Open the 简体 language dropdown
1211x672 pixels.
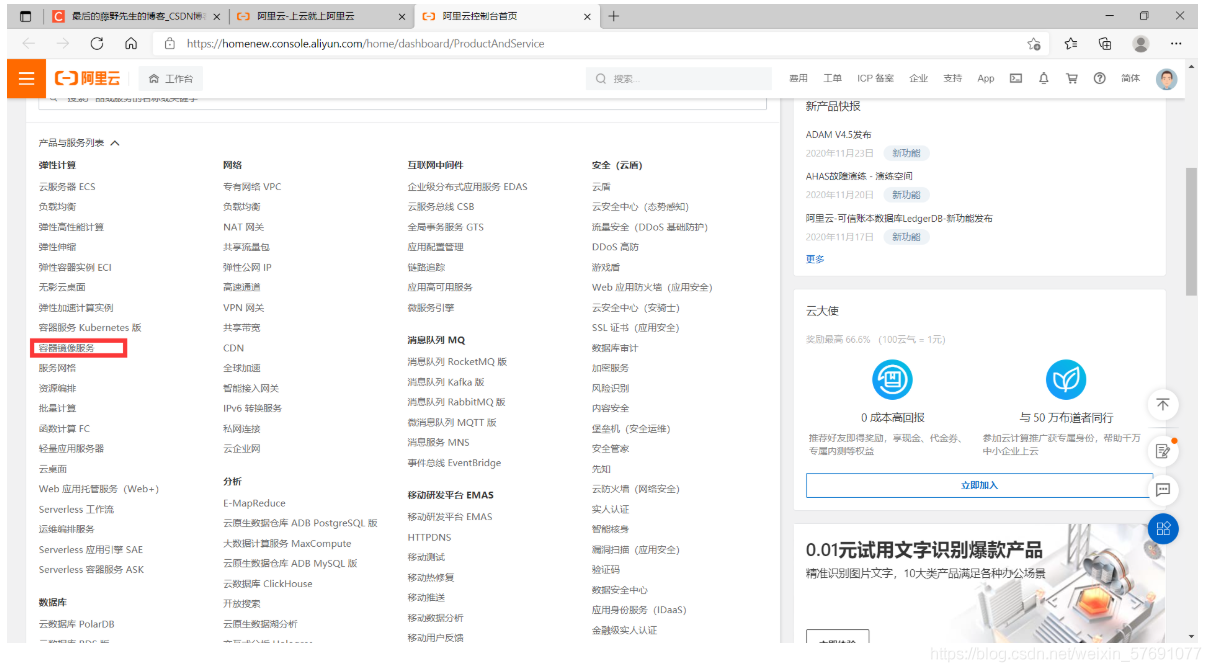pyautogui.click(x=1130, y=78)
